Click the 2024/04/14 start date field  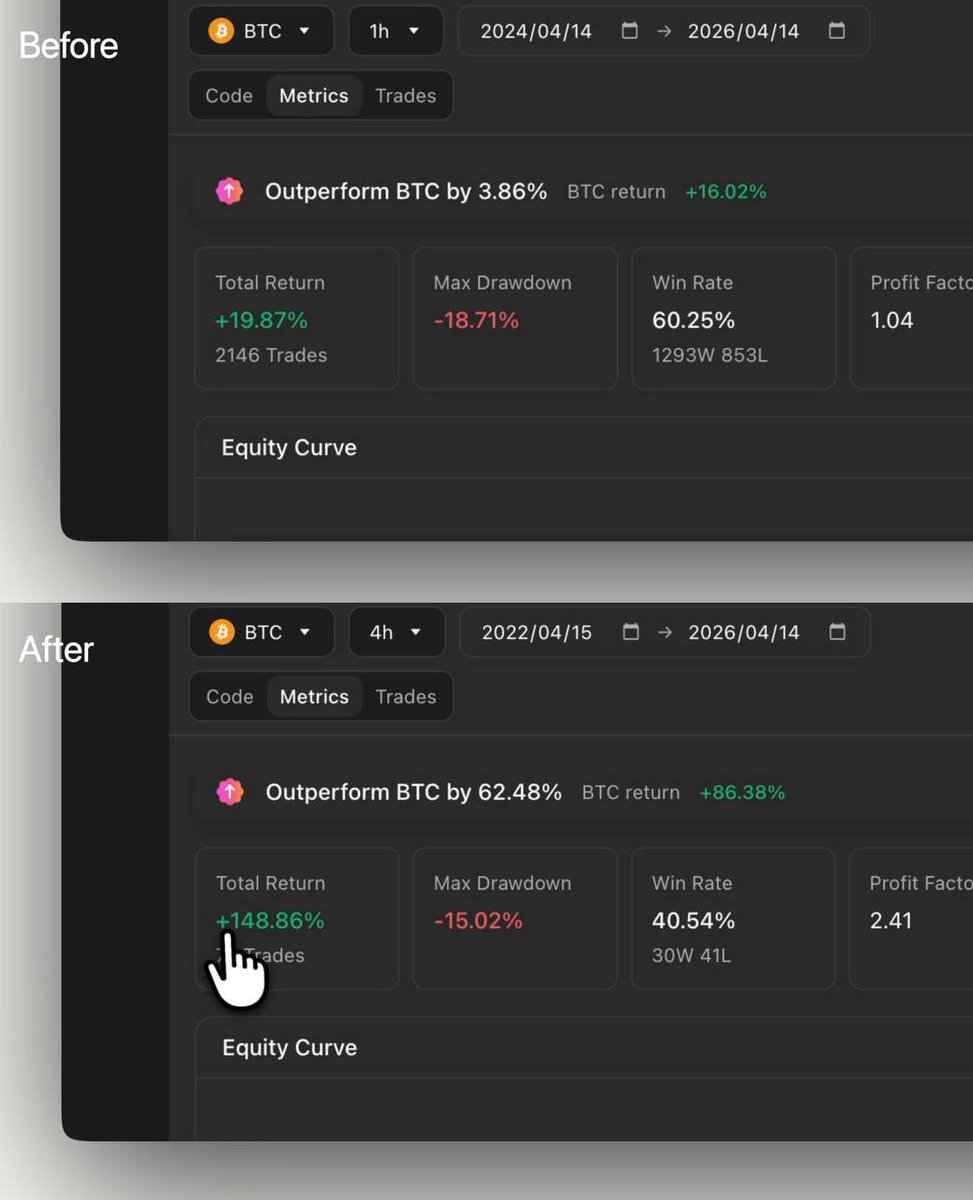[x=536, y=31]
